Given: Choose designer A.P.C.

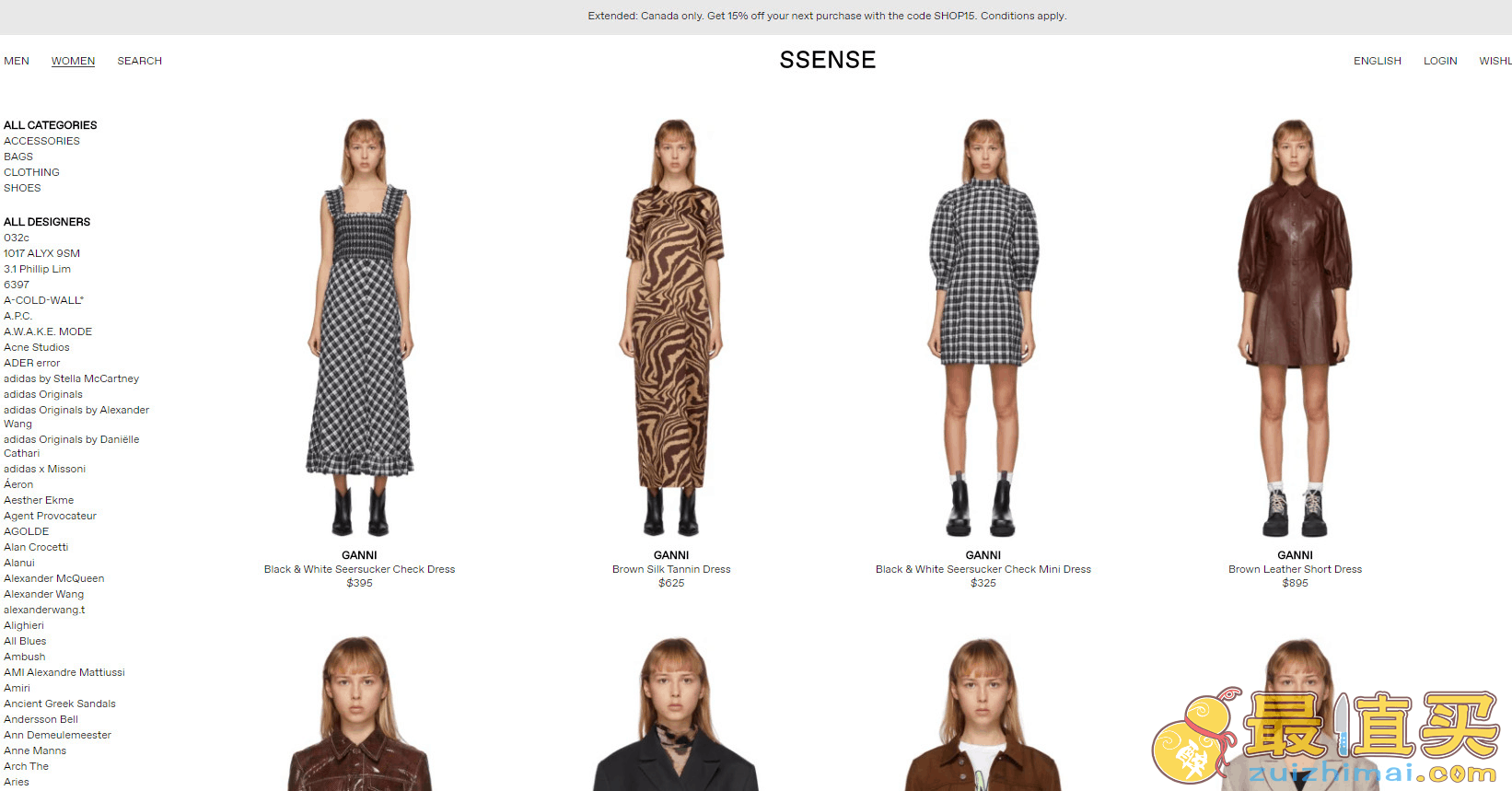Looking at the screenshot, I should pos(17,316).
